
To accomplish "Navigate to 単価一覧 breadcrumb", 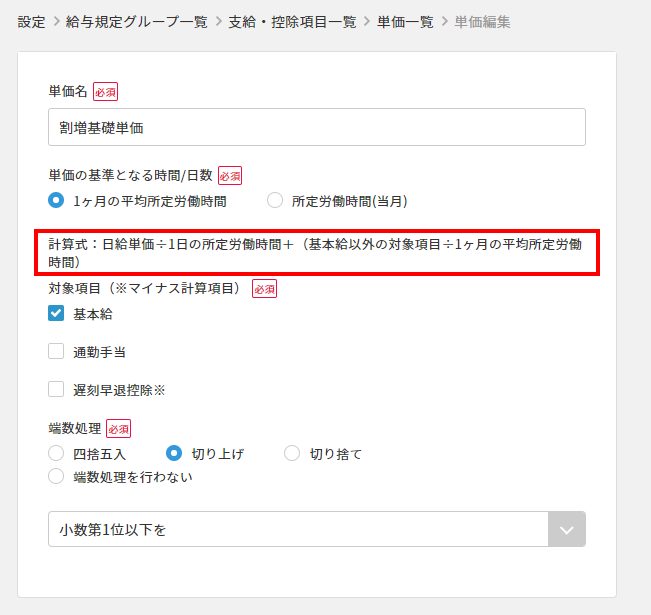I will click(x=405, y=21).
